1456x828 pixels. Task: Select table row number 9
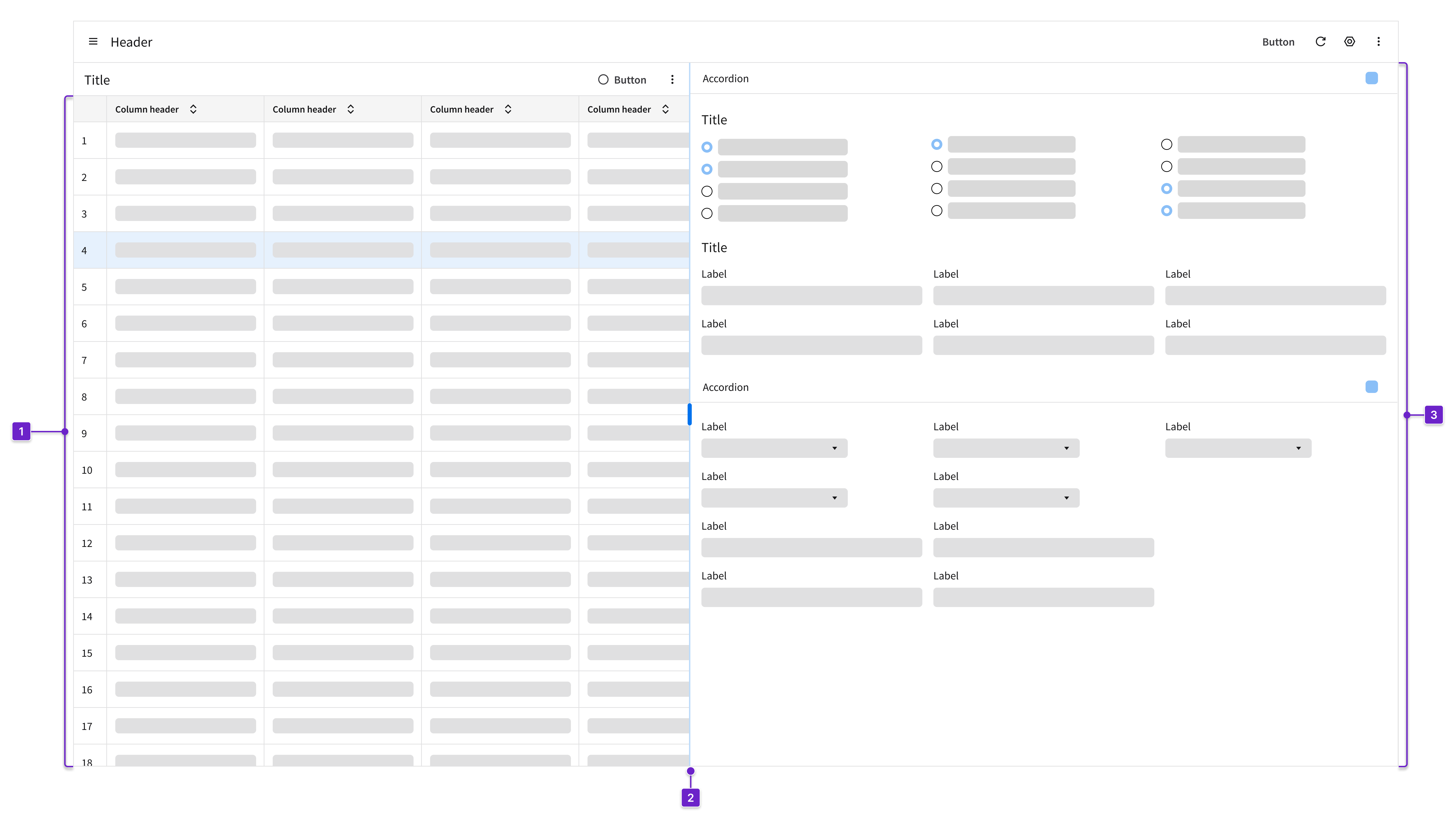coord(84,433)
